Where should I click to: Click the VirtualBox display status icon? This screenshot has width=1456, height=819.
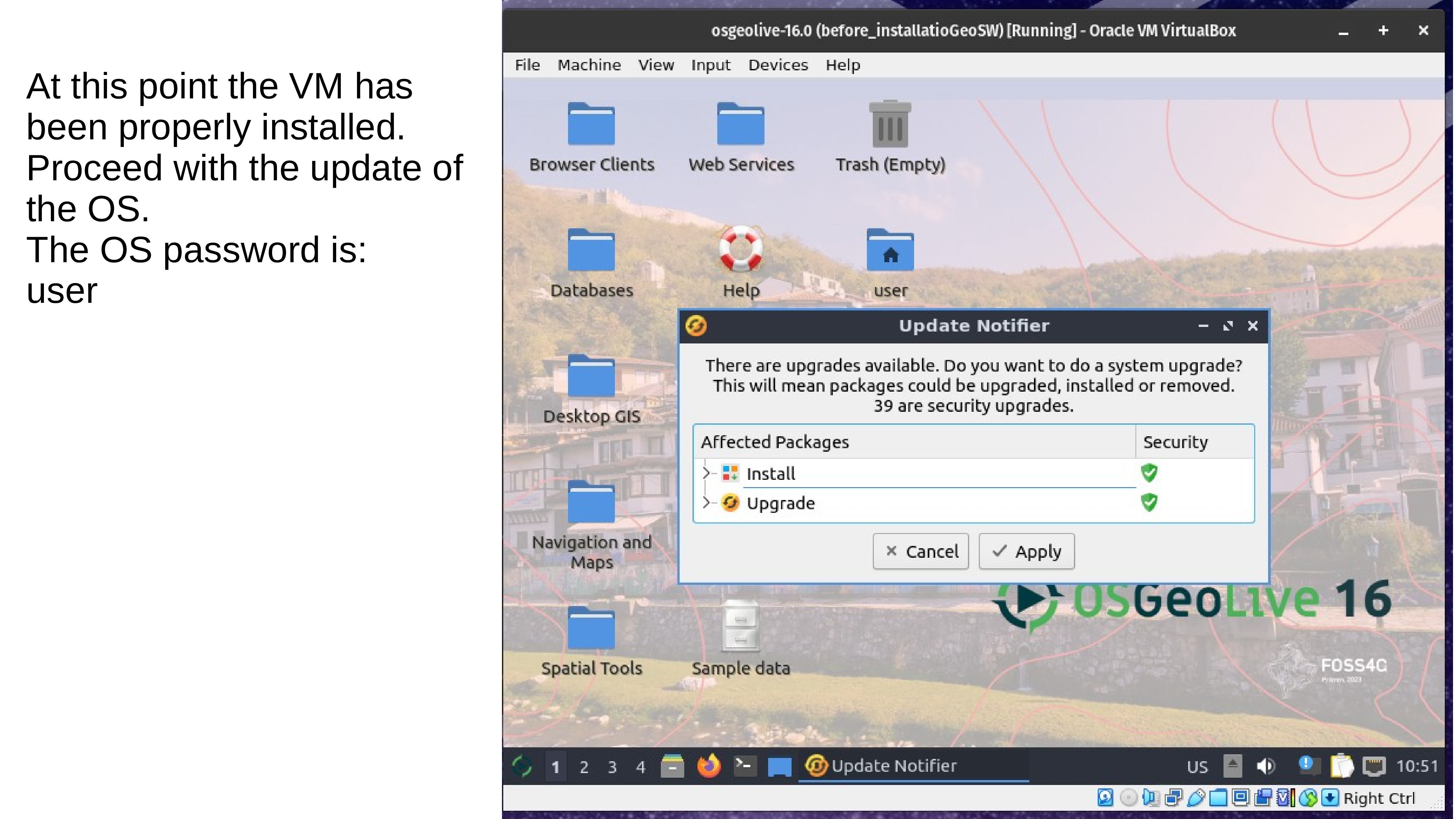(x=1241, y=798)
